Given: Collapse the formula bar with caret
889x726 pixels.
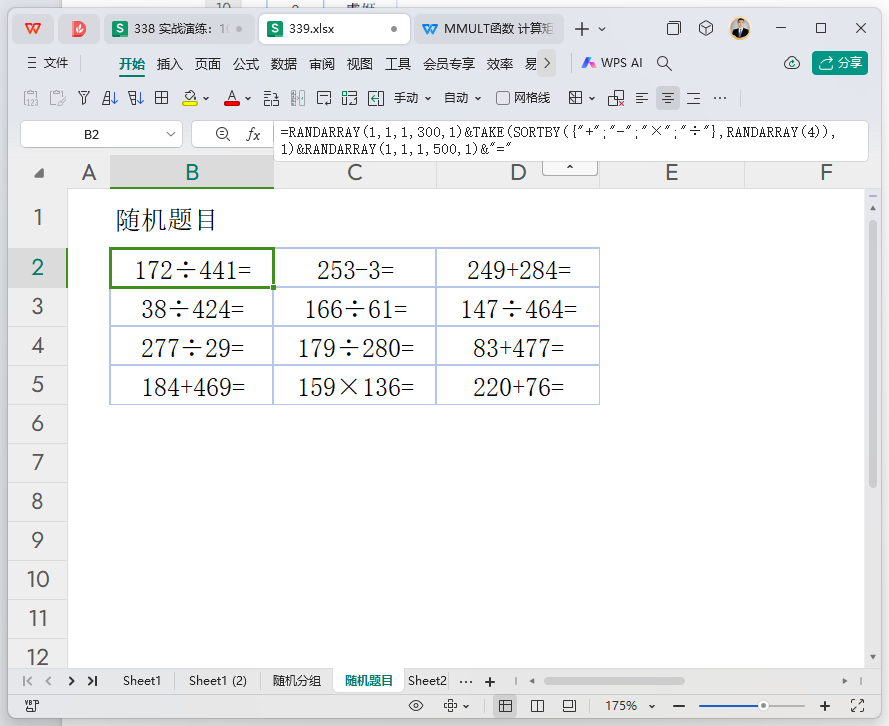Looking at the screenshot, I should (570, 167).
